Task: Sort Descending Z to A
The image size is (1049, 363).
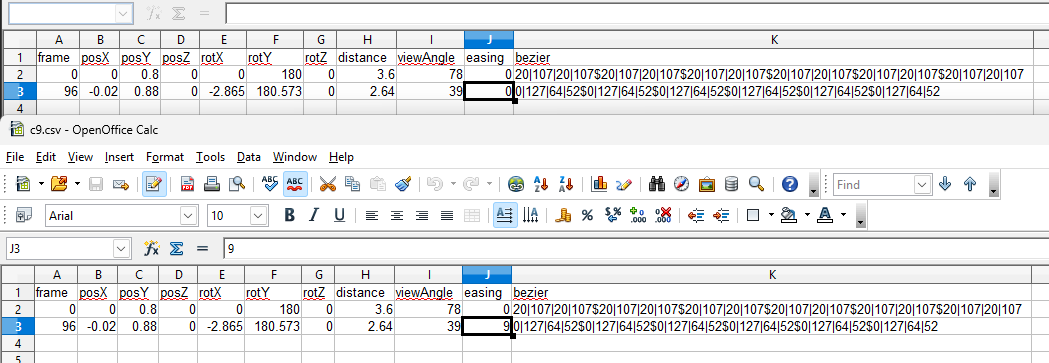Action: [565, 184]
